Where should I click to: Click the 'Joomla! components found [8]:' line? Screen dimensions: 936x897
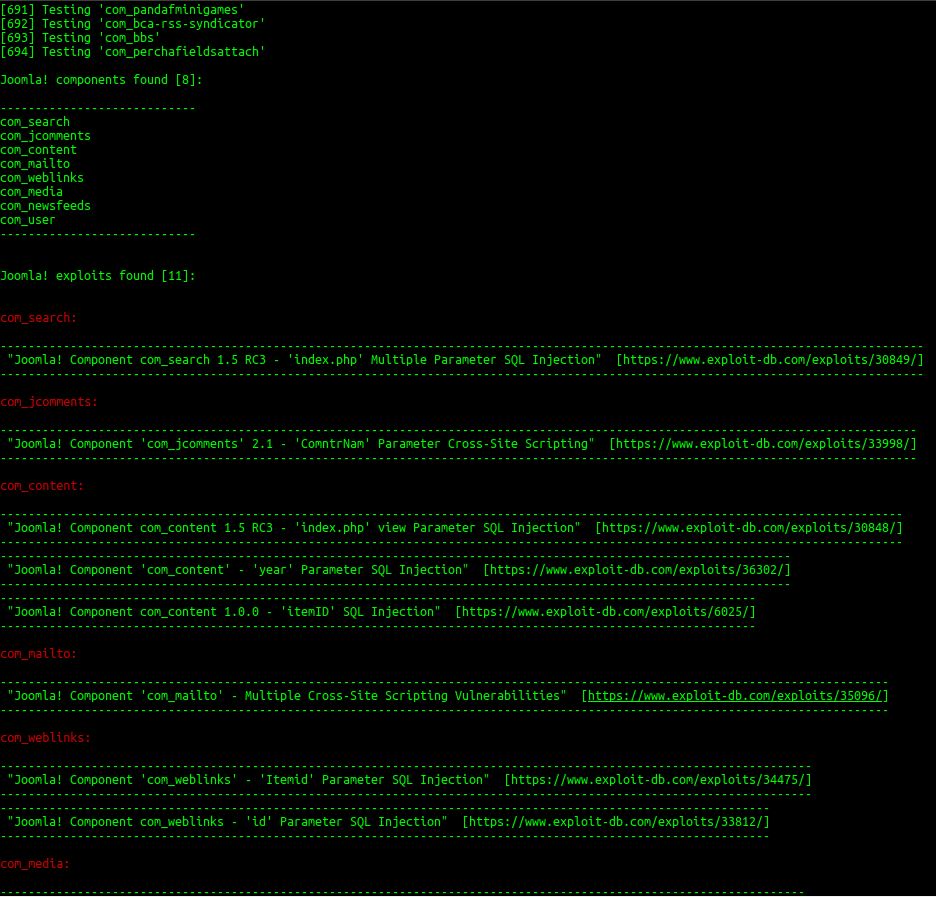click(101, 80)
